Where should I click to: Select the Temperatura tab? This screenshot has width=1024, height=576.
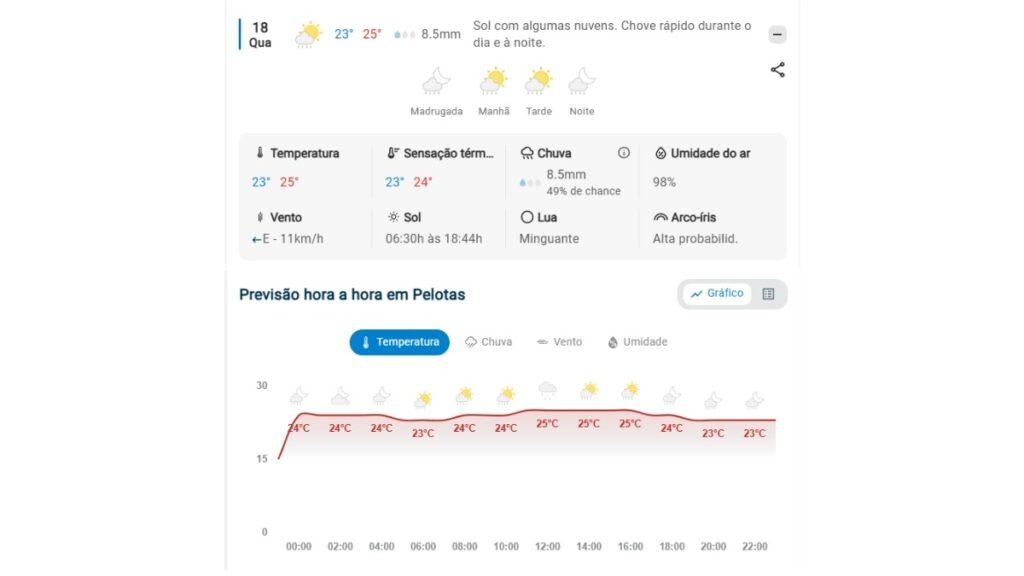[399, 342]
